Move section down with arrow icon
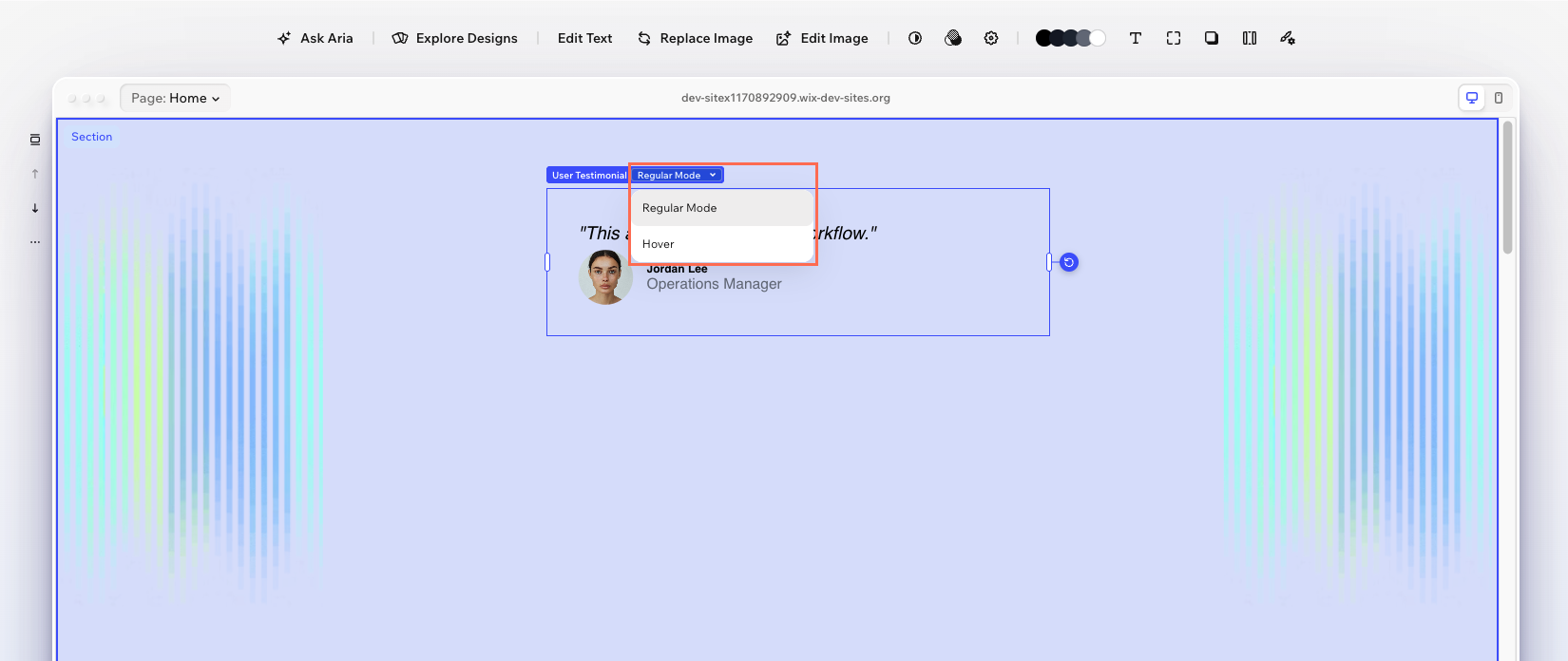The height and width of the screenshot is (661, 1568). pyautogui.click(x=35, y=208)
